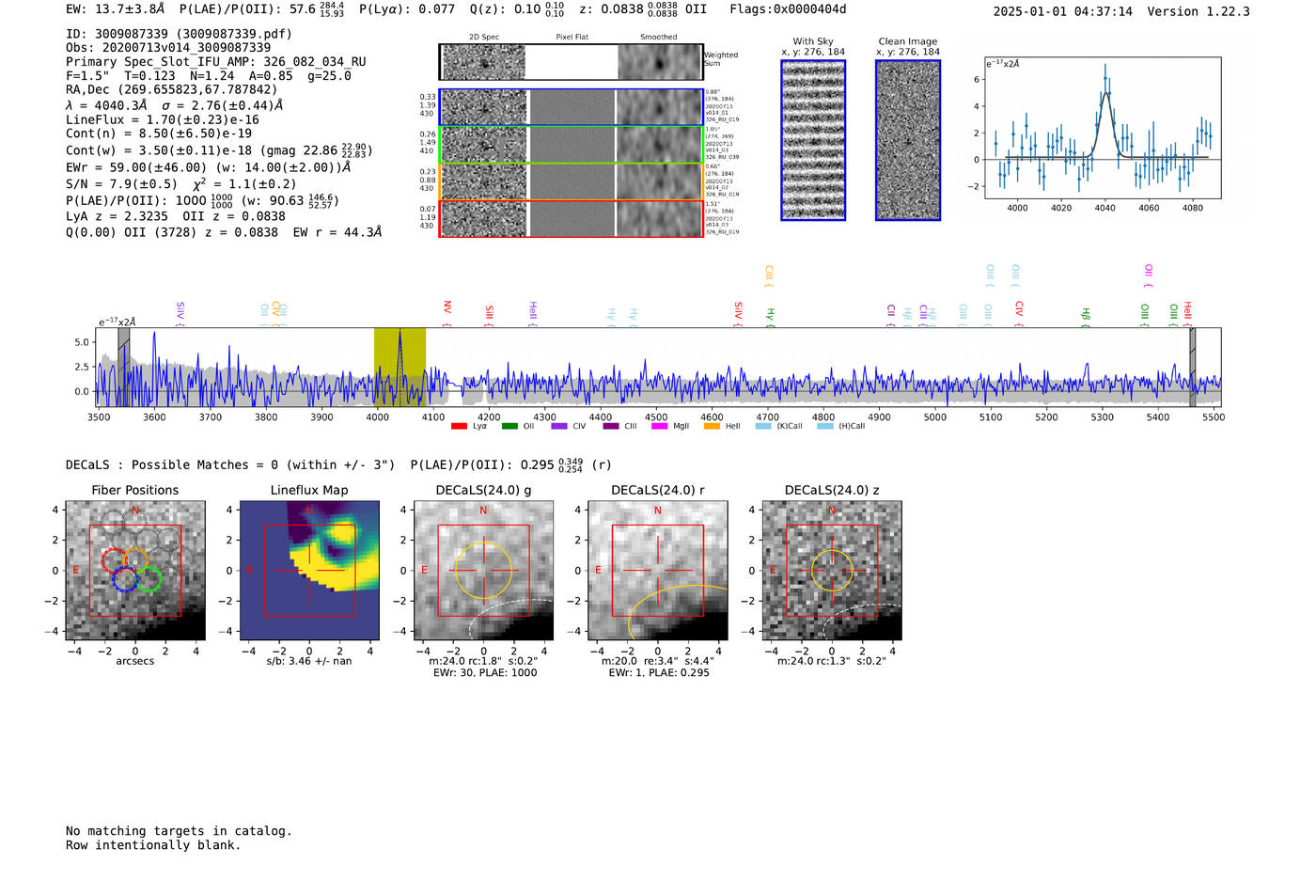This screenshot has width=1316, height=896.
Task: Click the Obs: 20200713v014_3009087339 text
Action: [168, 48]
